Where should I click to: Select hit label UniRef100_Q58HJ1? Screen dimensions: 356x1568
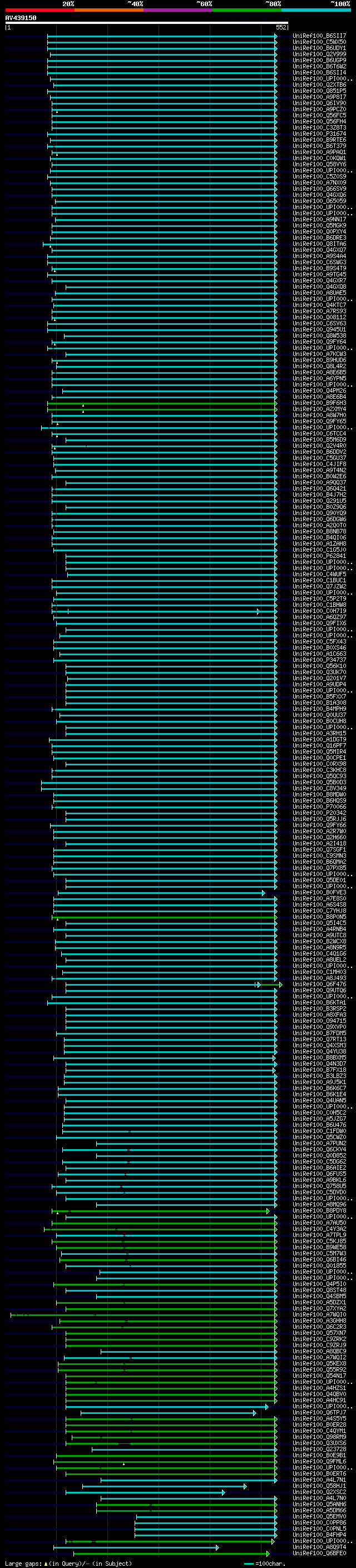(x=319, y=1486)
